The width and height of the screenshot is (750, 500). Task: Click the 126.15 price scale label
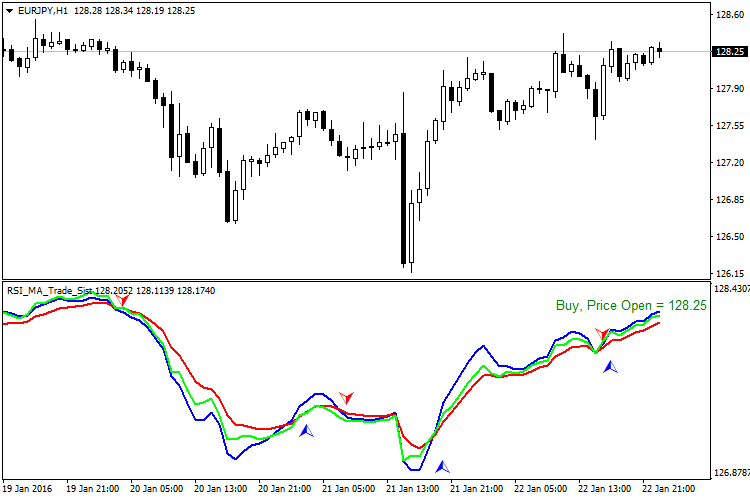coord(730,274)
